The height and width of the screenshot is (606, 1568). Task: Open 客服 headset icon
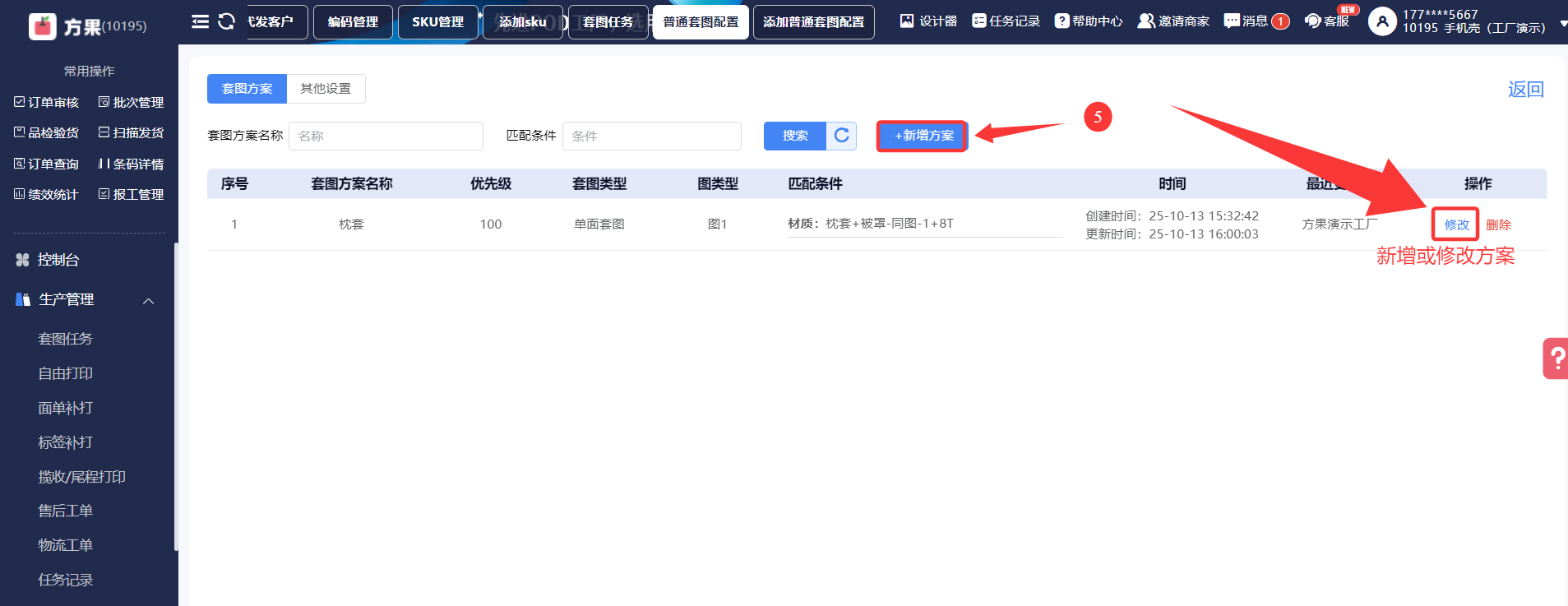pyautogui.click(x=1313, y=21)
